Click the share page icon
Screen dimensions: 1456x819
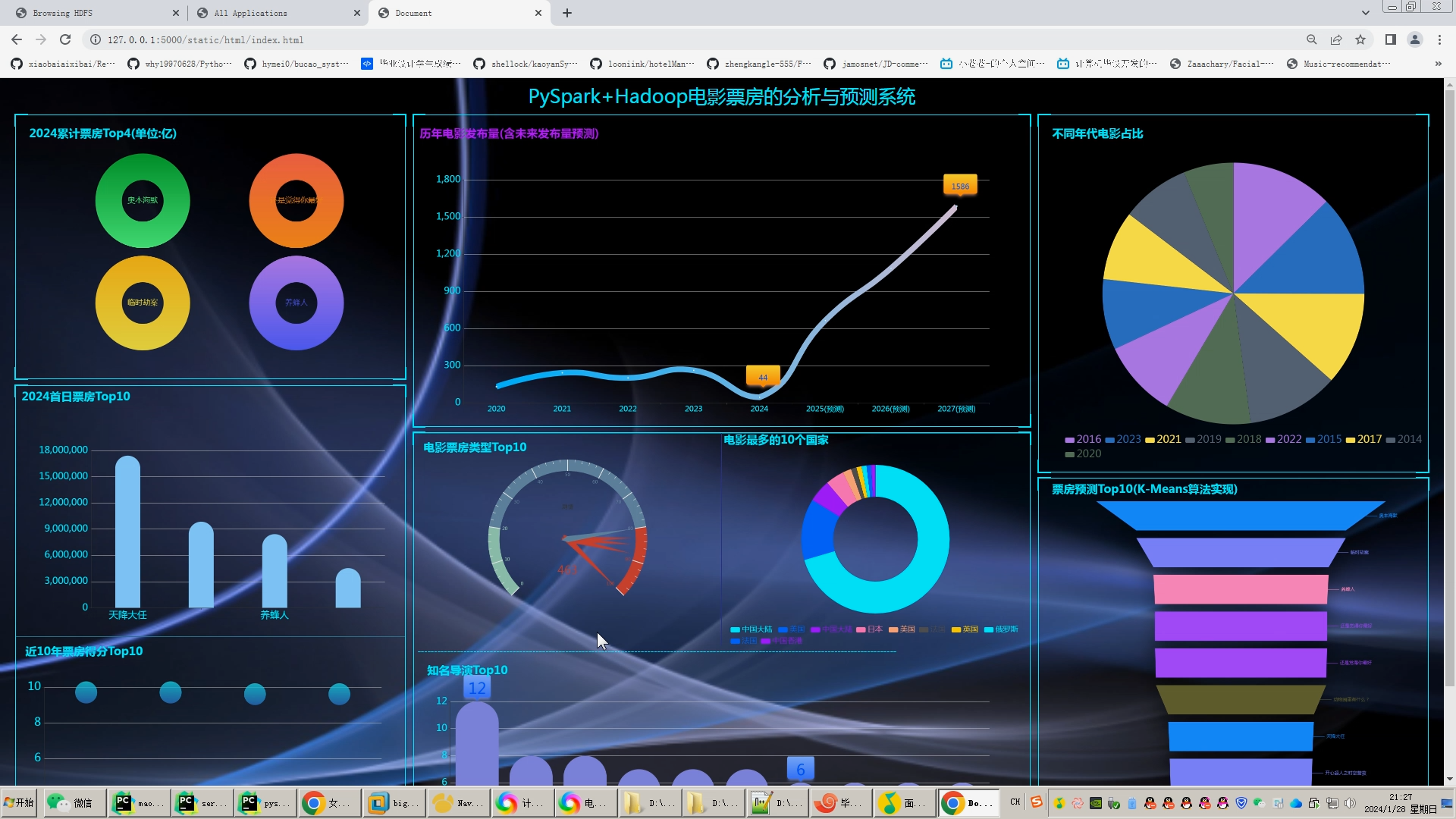[1336, 39]
